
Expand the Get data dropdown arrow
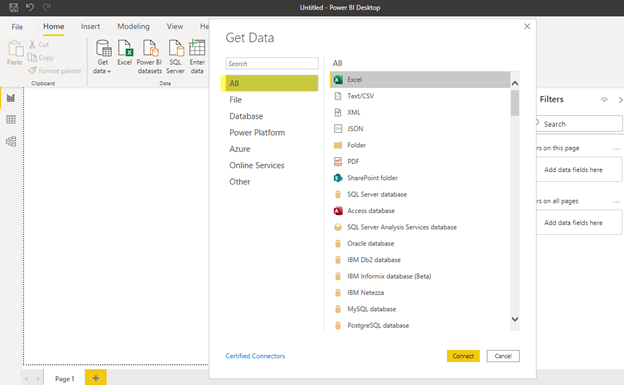[x=109, y=71]
